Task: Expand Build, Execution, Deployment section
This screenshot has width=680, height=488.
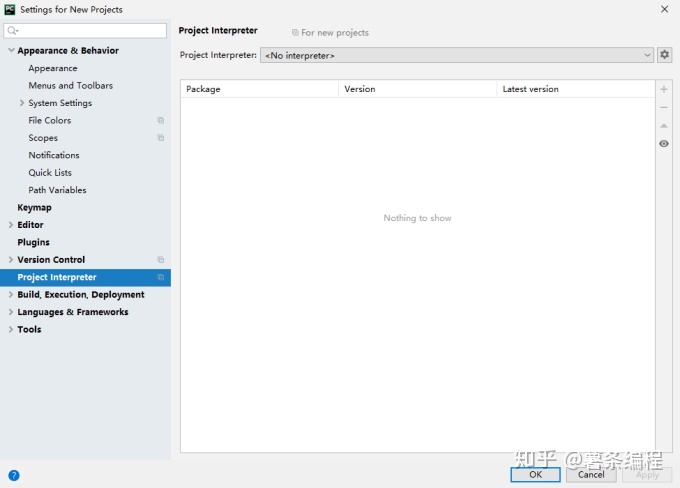Action: click(11, 295)
